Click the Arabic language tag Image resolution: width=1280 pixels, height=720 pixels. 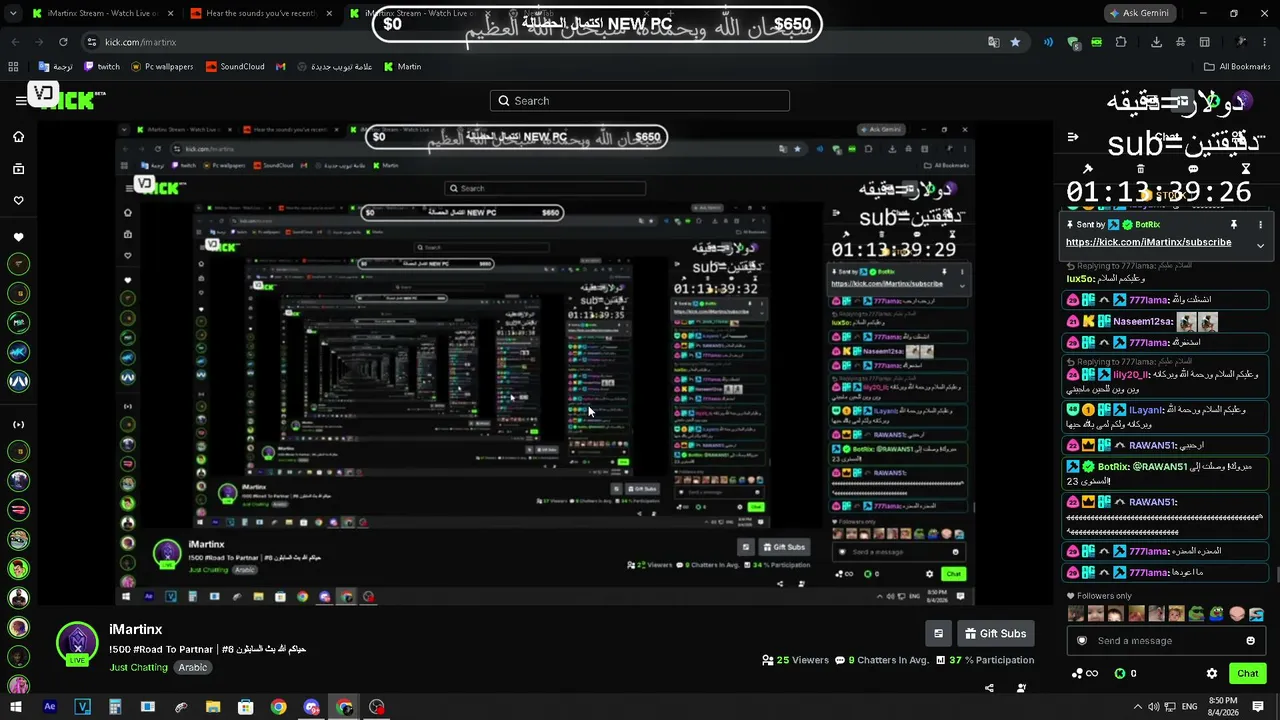point(193,667)
